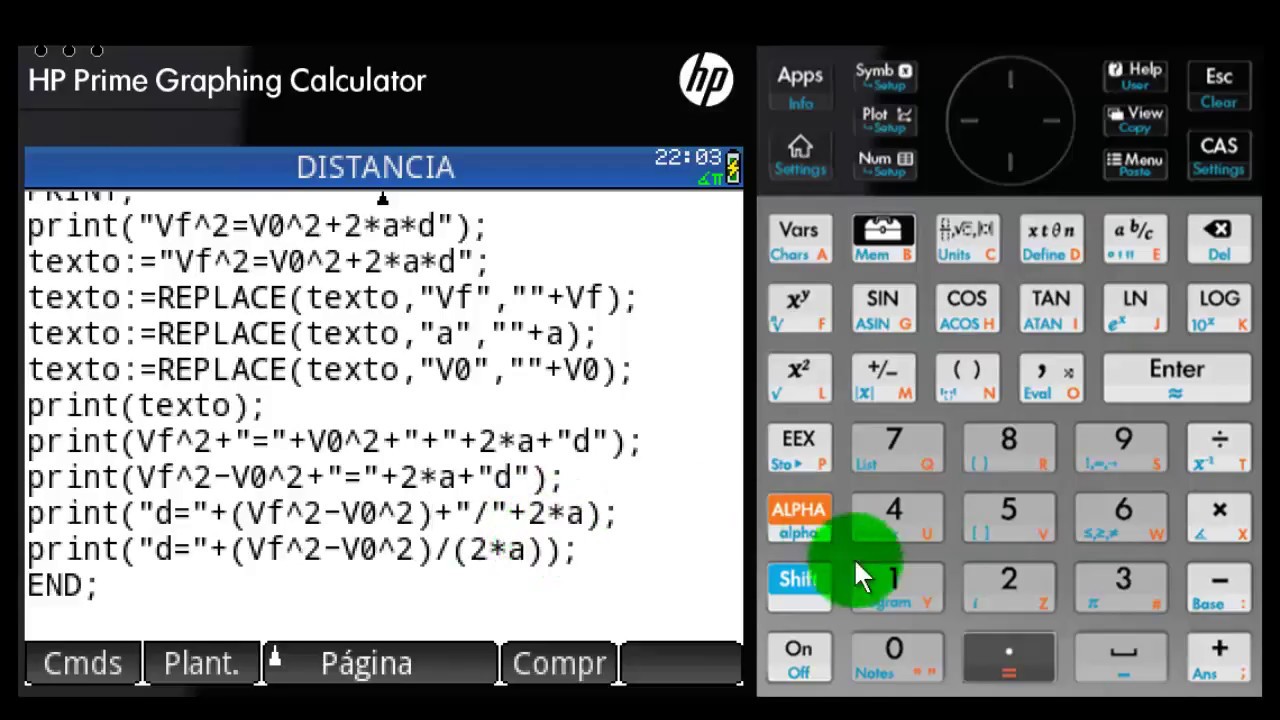Open the Cmds soft menu
The height and width of the screenshot is (720, 1280).
(x=83, y=663)
